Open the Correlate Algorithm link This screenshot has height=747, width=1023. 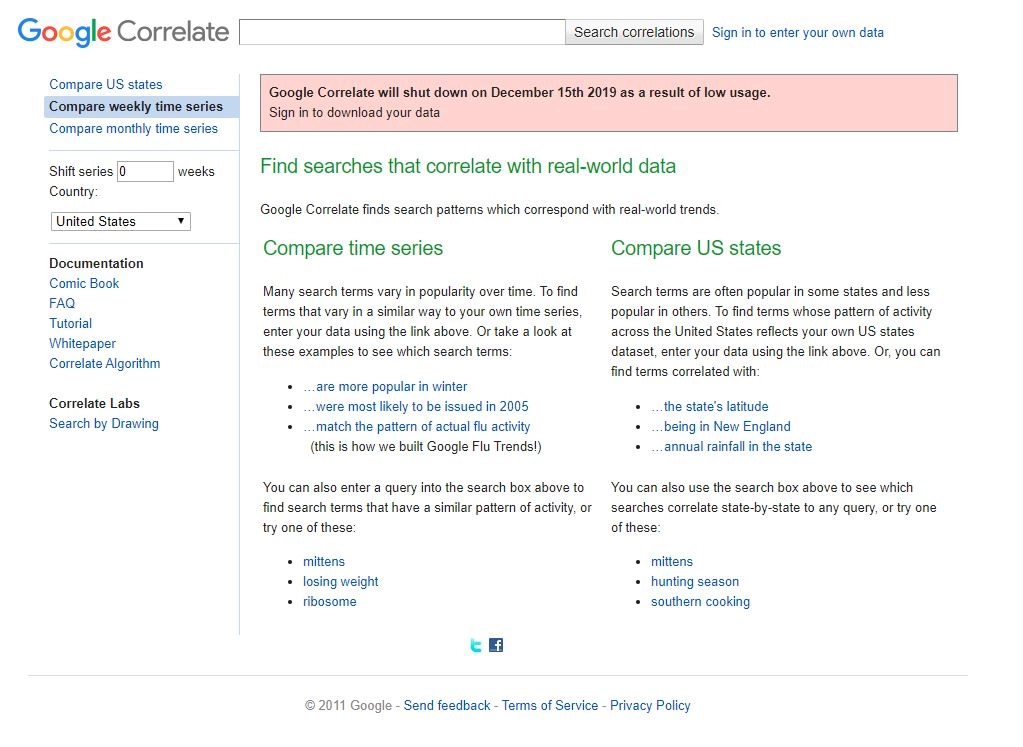pos(104,363)
